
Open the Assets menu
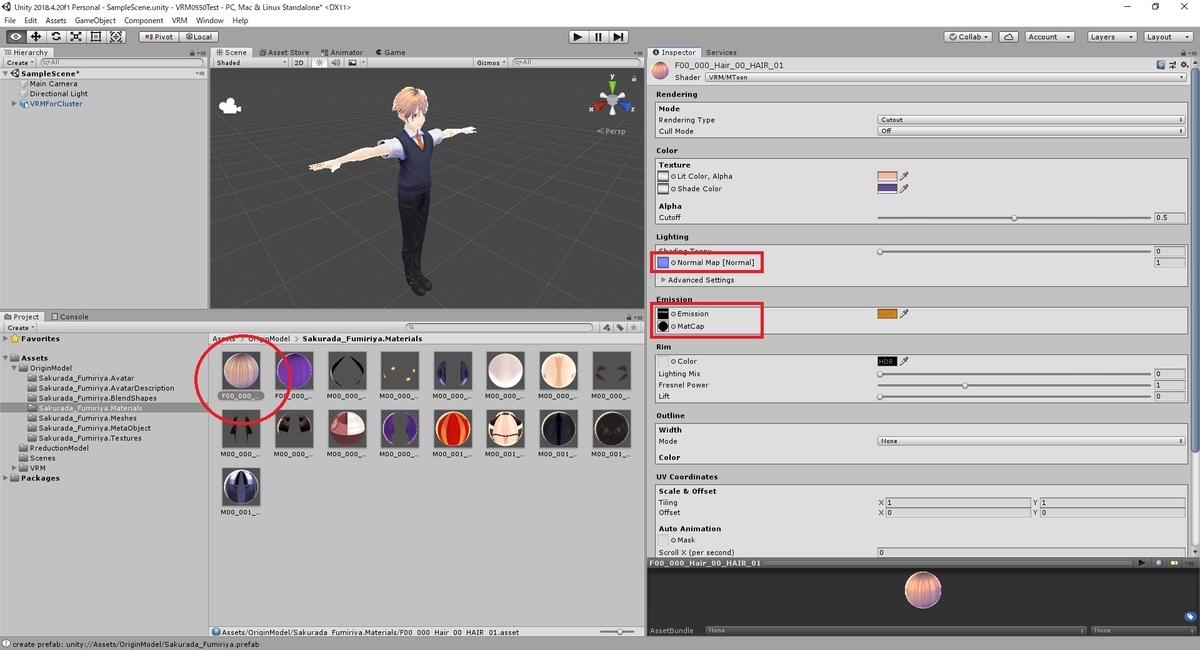56,20
